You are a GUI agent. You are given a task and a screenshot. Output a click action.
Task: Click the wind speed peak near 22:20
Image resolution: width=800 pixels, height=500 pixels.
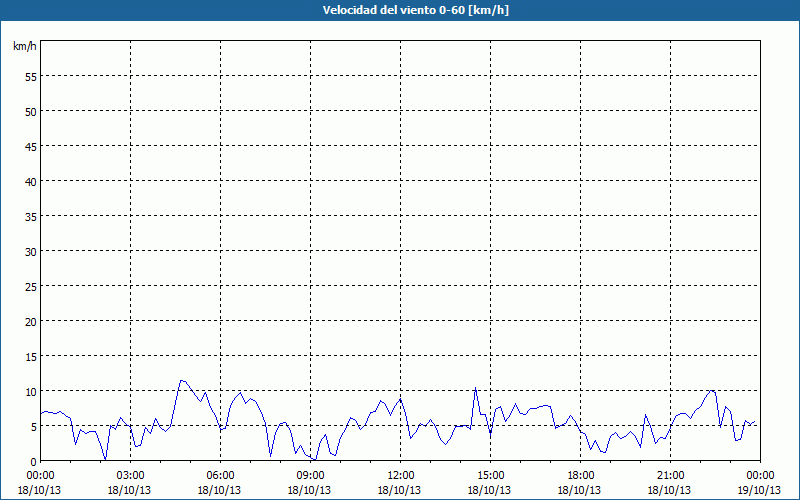(712, 391)
